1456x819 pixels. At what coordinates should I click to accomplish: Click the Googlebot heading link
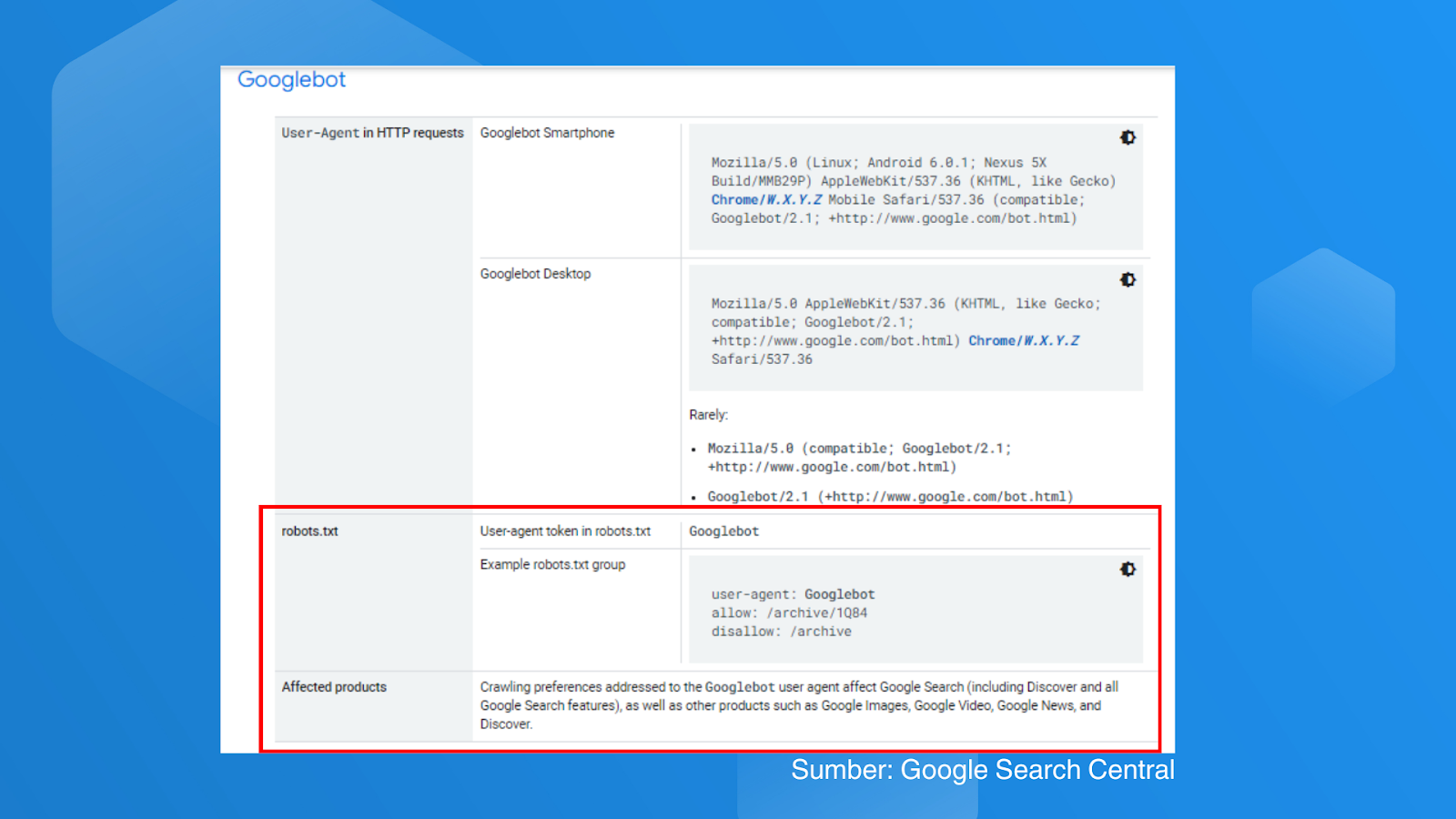[291, 80]
